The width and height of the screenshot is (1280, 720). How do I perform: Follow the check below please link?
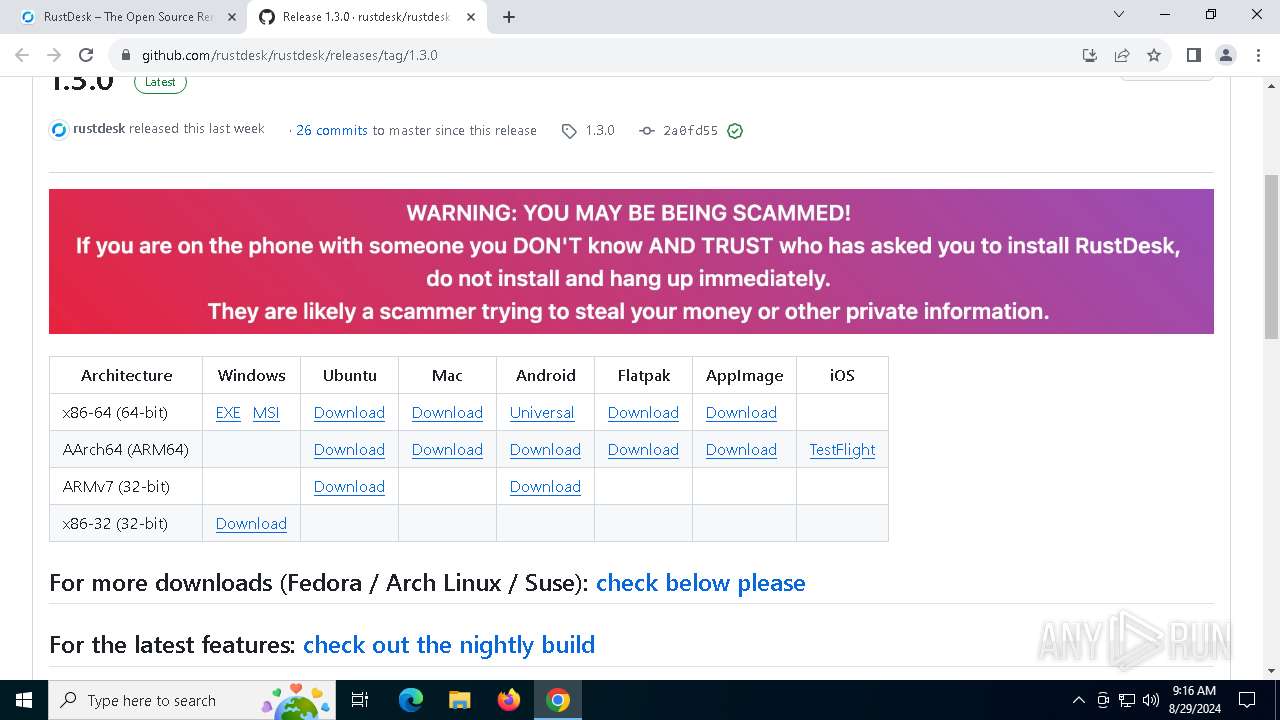[x=701, y=583]
